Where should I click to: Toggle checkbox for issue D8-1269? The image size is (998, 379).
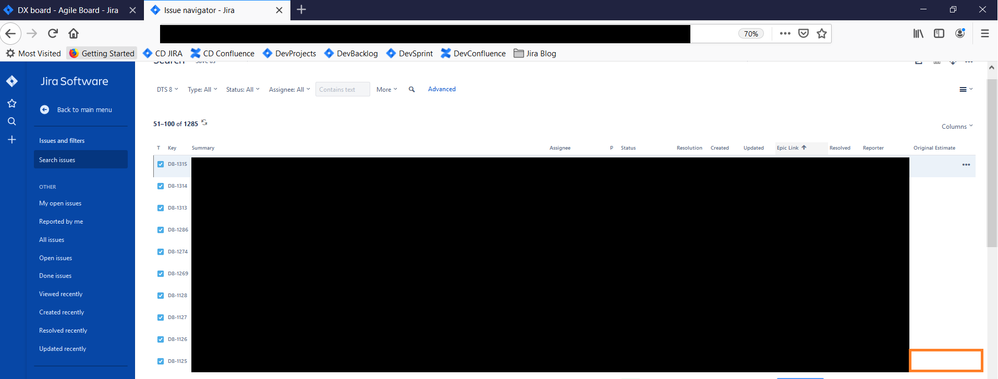160,273
